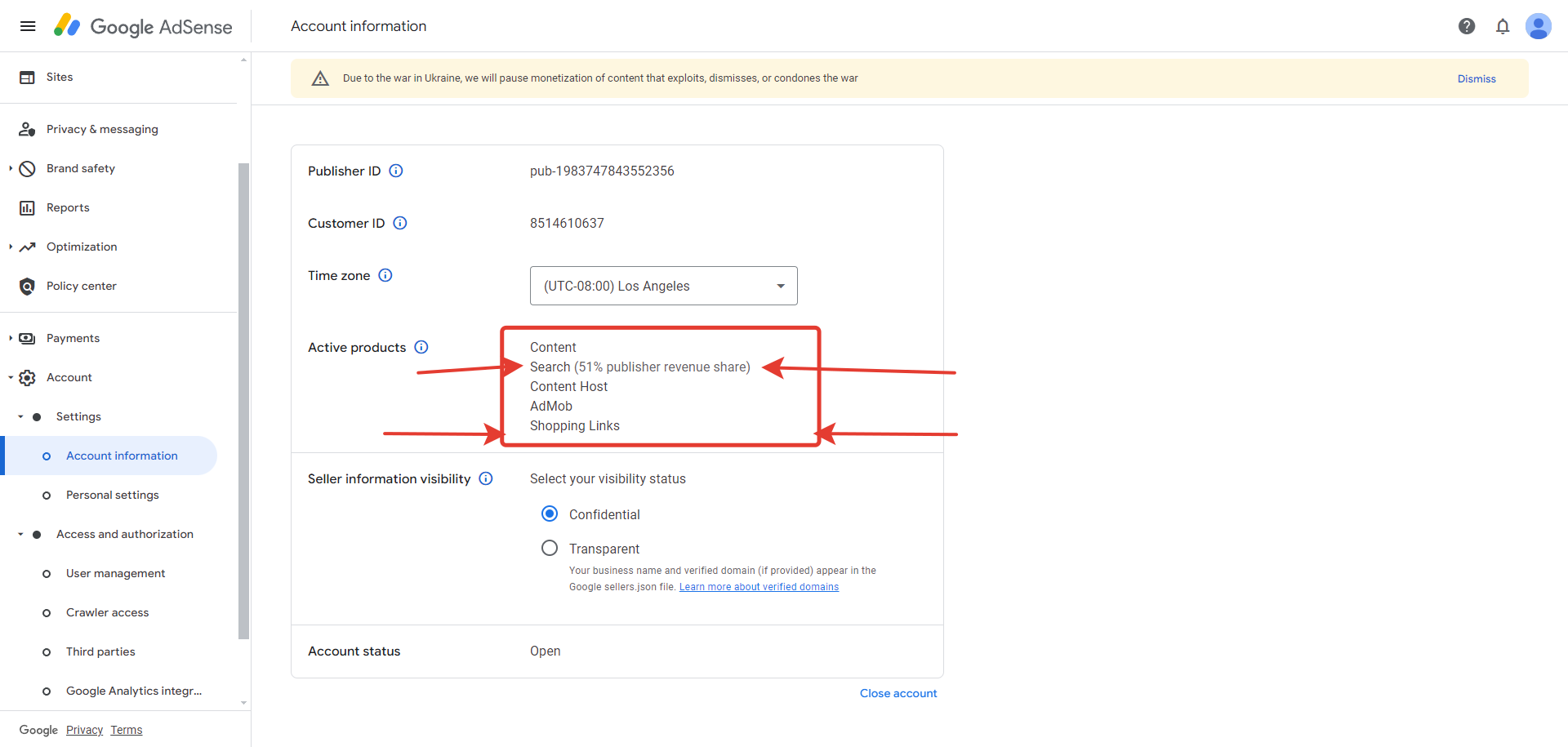Click the info icon beside Active products
Screen dimensions: 1568x747
421,347
